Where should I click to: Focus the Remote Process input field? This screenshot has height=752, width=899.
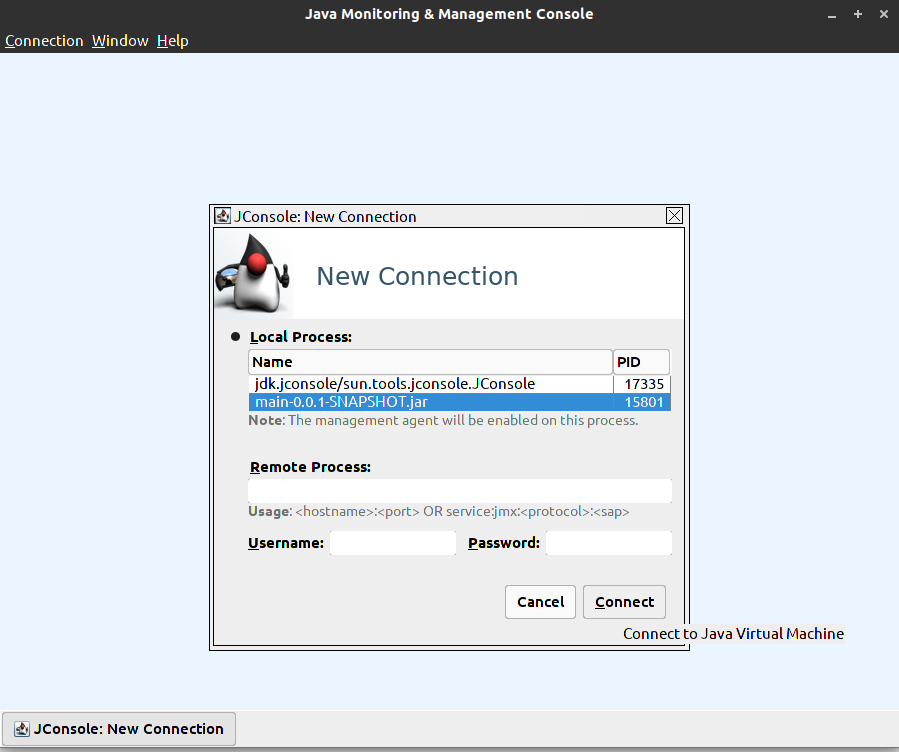(460, 491)
